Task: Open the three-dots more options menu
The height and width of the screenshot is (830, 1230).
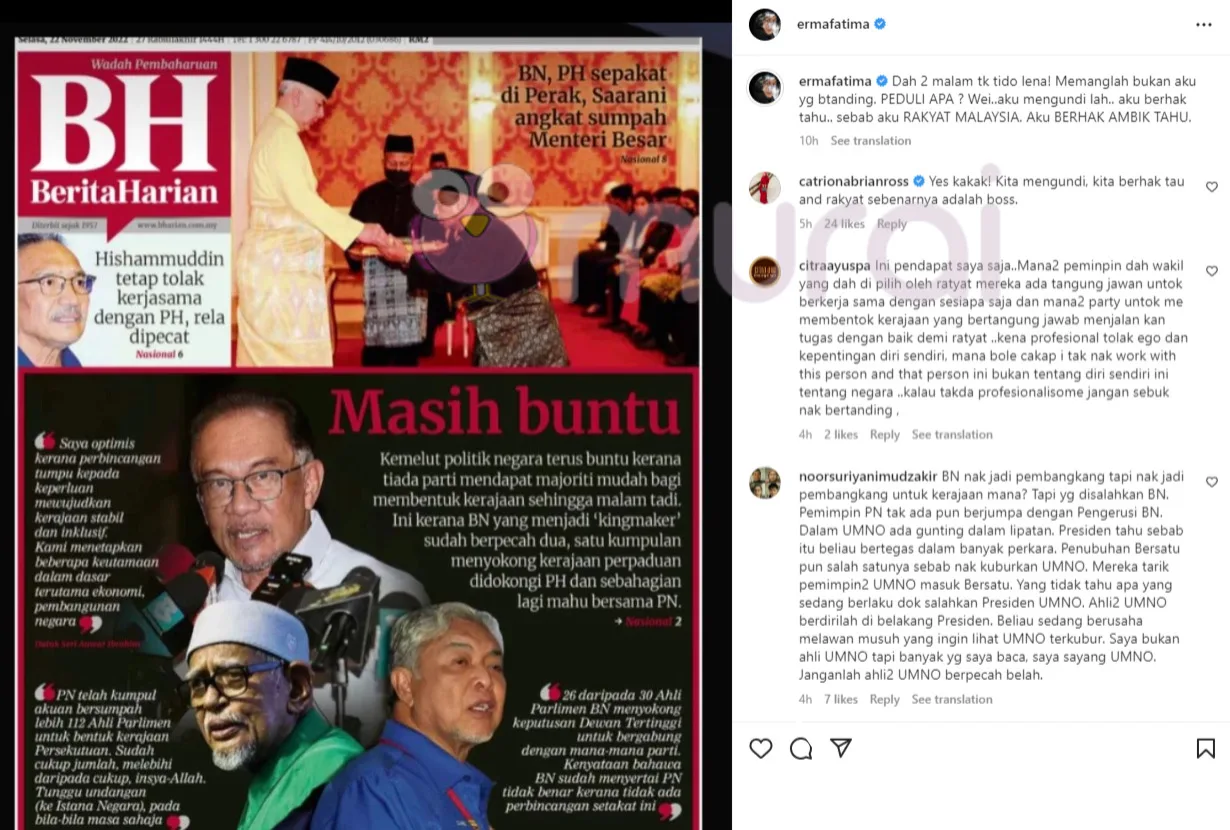Action: pyautogui.click(x=1203, y=24)
